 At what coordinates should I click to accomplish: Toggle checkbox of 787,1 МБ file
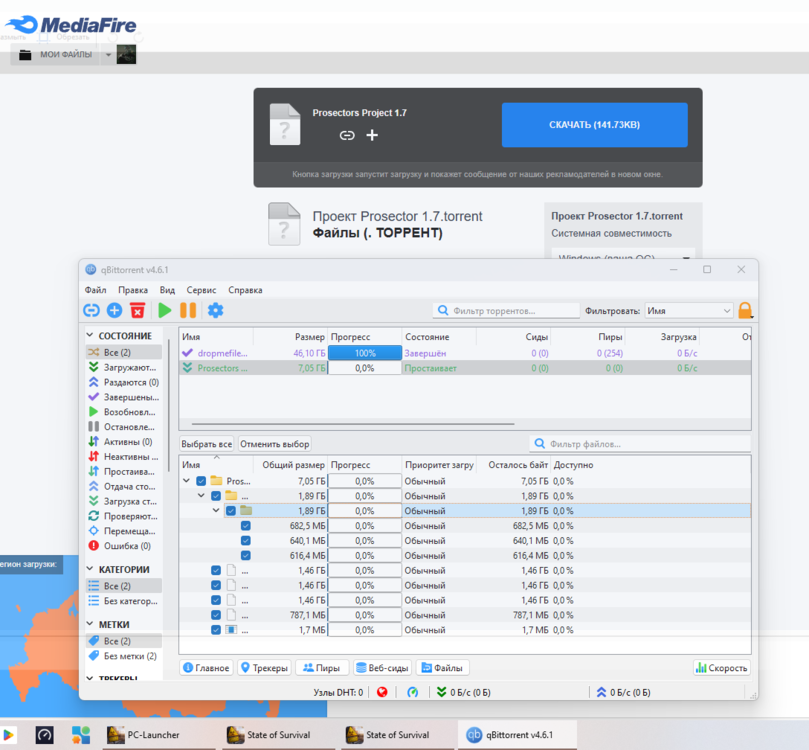[x=216, y=615]
